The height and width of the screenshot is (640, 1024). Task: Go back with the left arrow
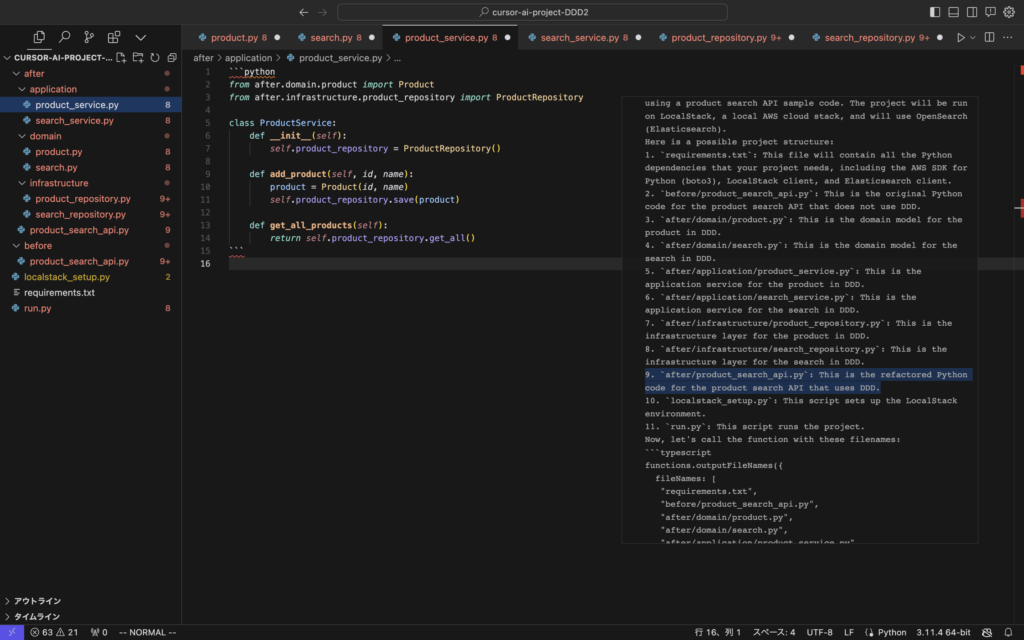click(x=304, y=12)
